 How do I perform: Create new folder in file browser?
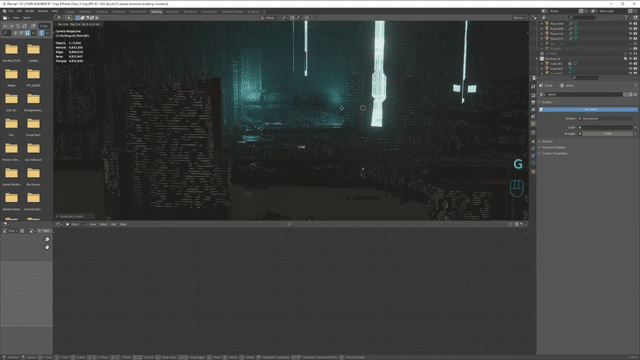33,26
